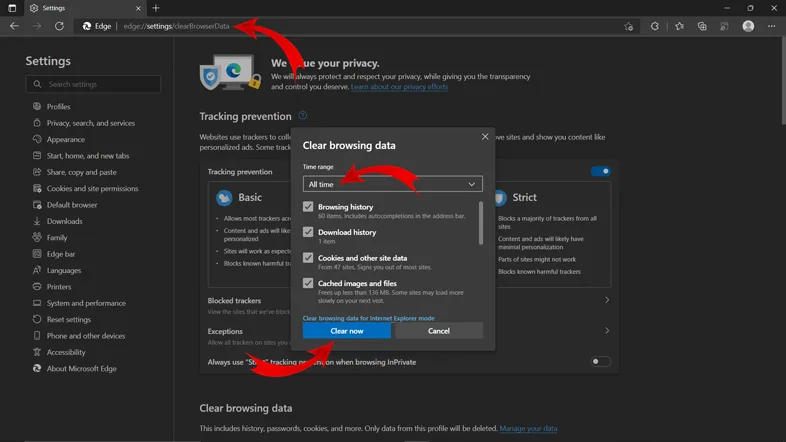Open the Manage your data link
The image size is (786, 442).
click(x=528, y=428)
